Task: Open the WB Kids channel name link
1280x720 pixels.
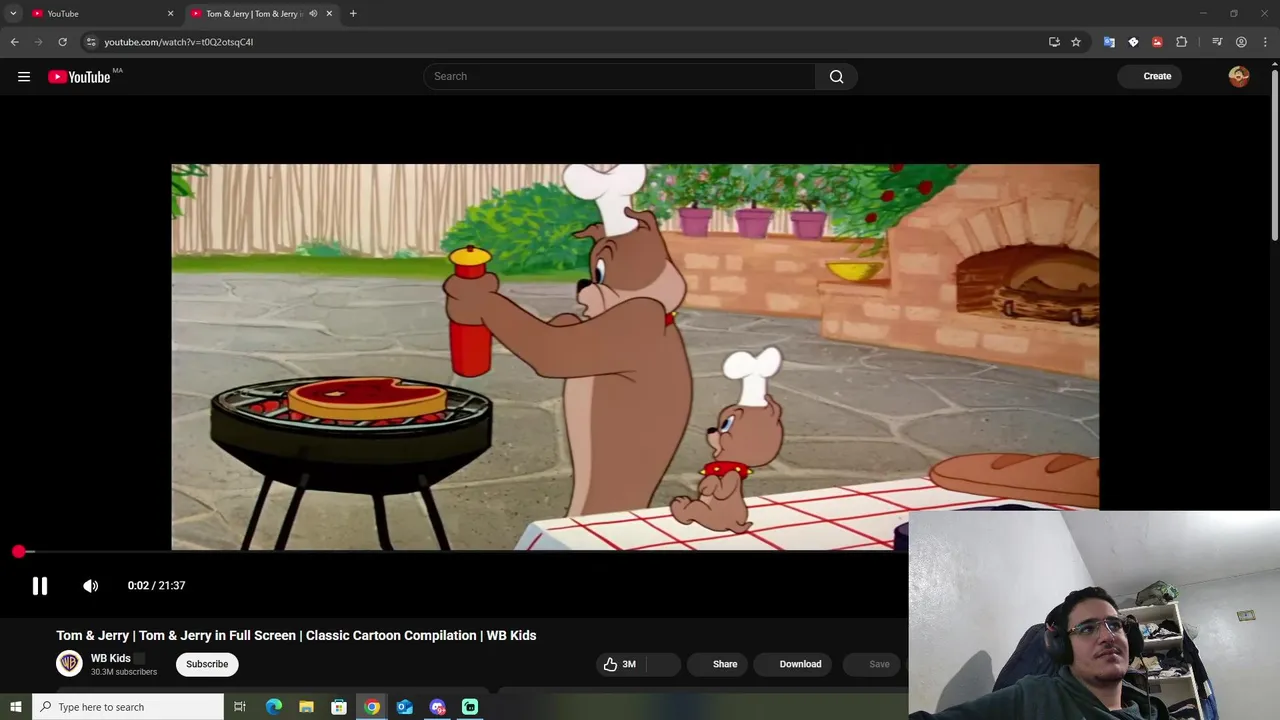Action: pyautogui.click(x=111, y=658)
